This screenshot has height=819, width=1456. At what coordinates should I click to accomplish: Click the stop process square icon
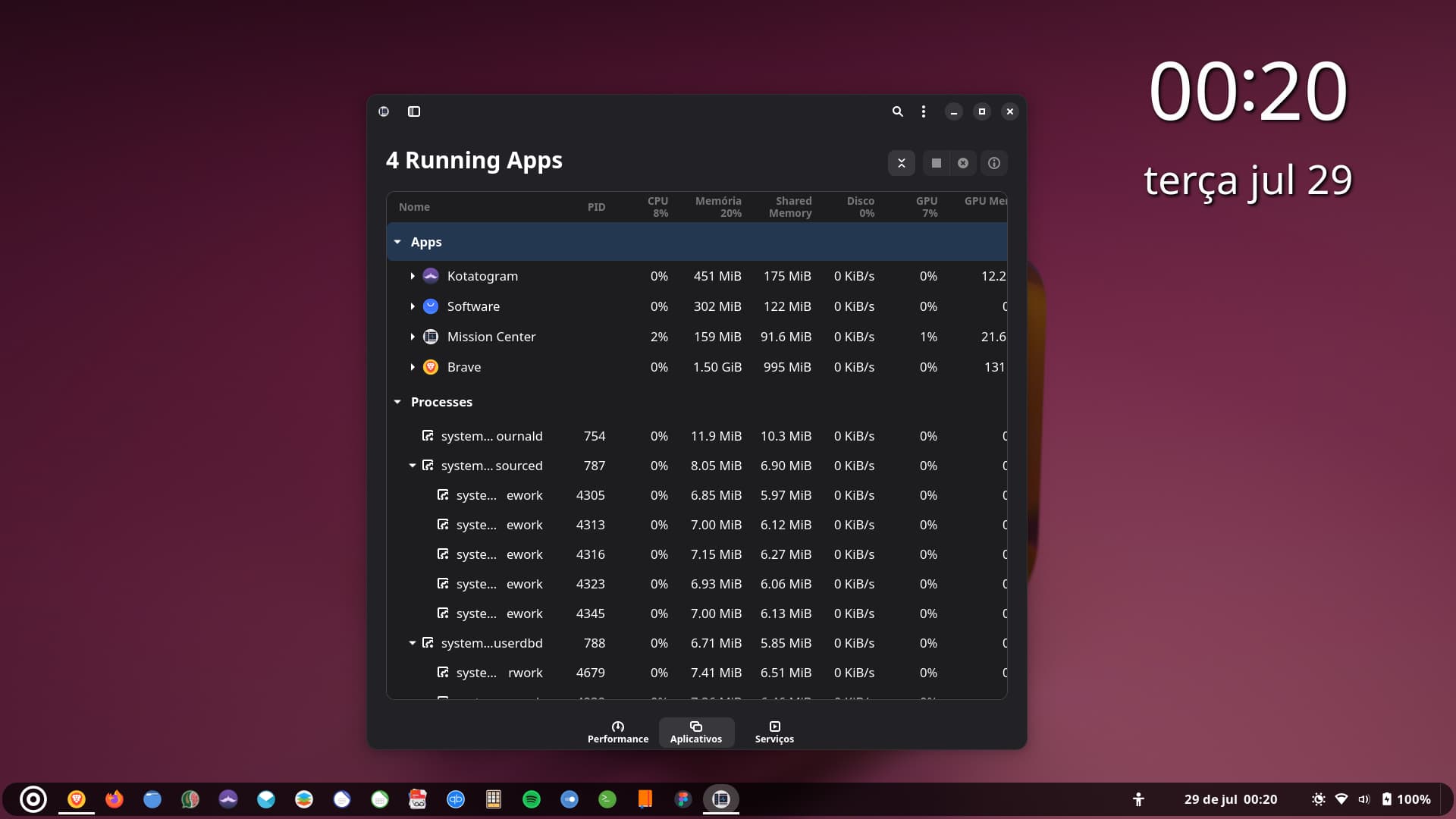[937, 163]
